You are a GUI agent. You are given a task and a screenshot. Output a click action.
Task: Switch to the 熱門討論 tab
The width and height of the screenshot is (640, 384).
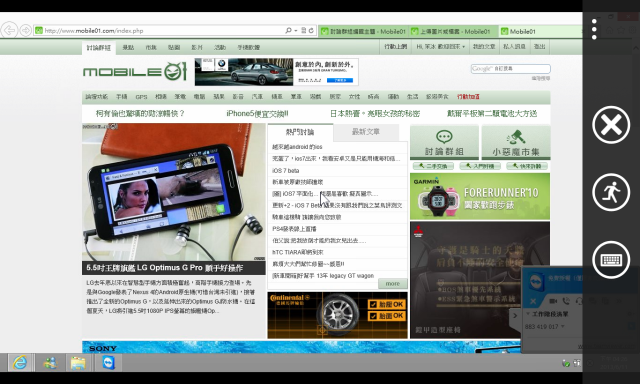[x=300, y=132]
